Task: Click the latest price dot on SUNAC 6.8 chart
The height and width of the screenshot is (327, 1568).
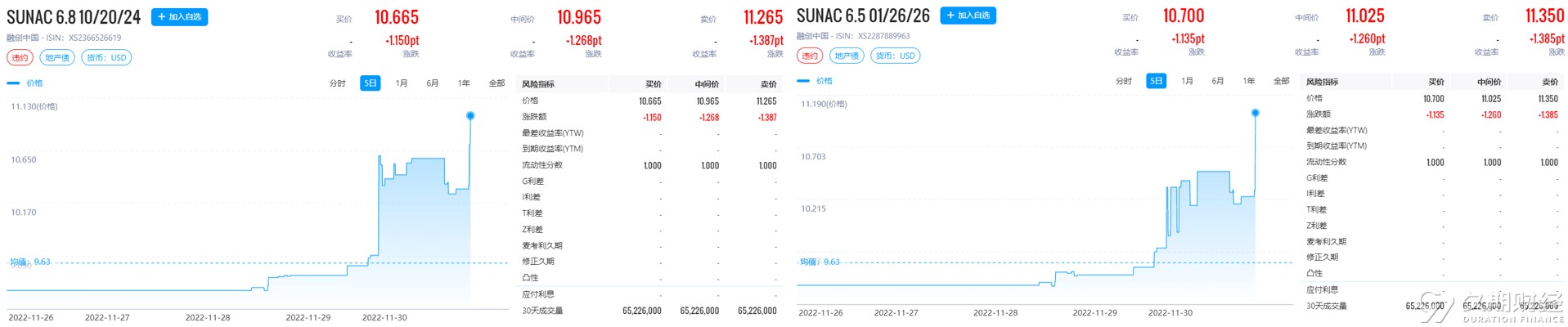Action: (470, 116)
